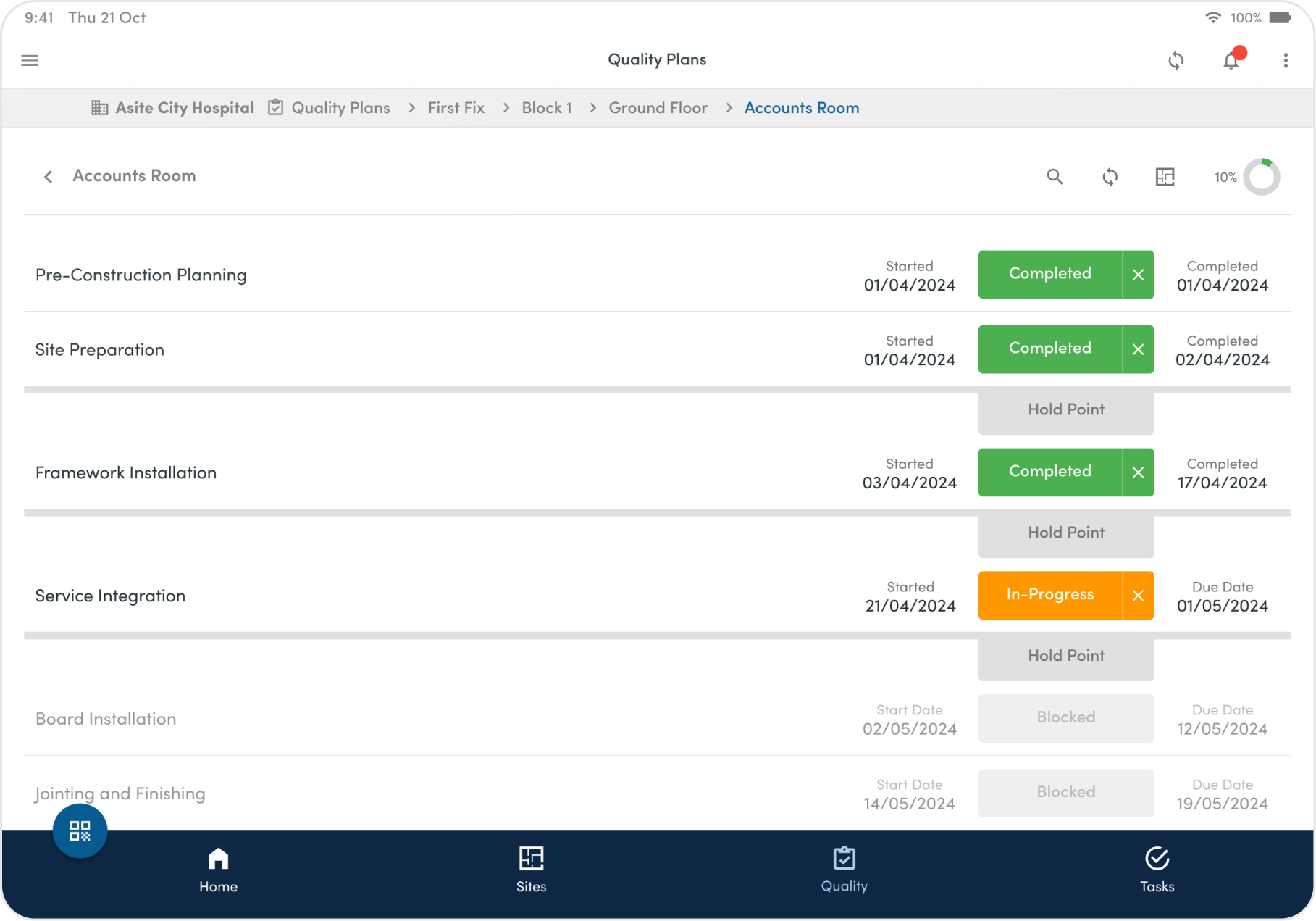This screenshot has height=921, width=1316.
Task: Switch to the Sites tab
Action: click(531, 870)
